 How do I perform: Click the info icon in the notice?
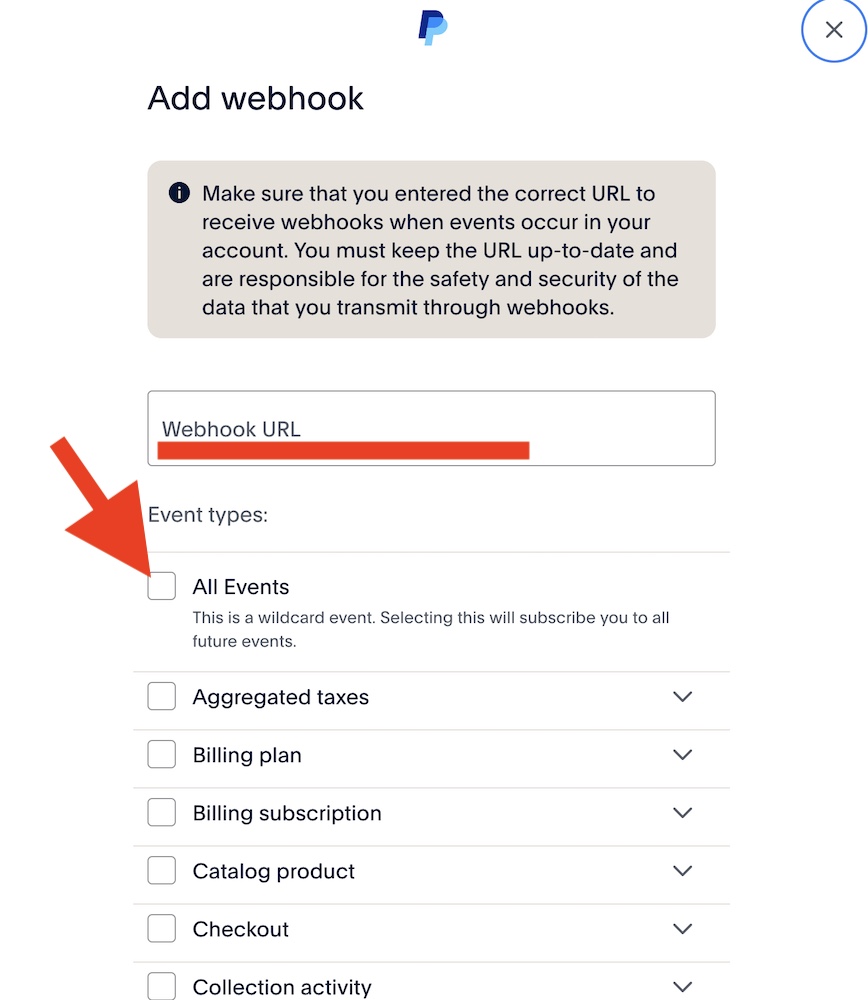(x=179, y=193)
